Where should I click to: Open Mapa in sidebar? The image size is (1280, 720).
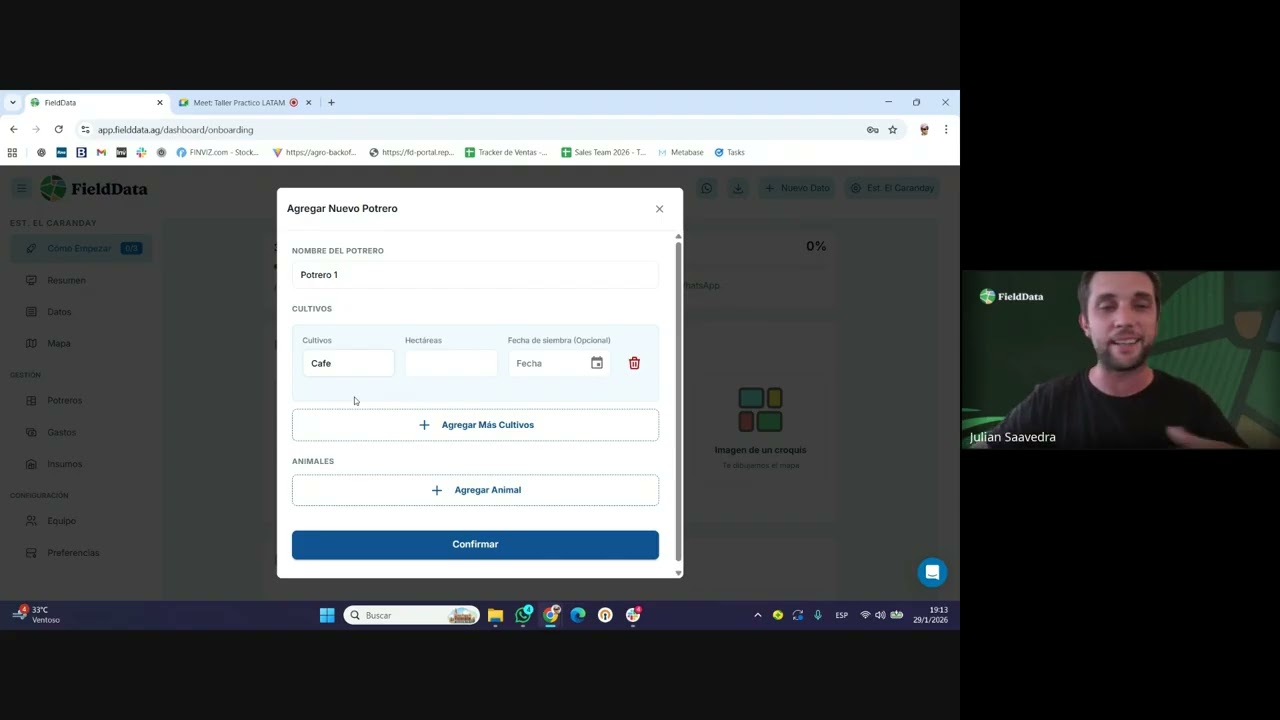point(59,343)
